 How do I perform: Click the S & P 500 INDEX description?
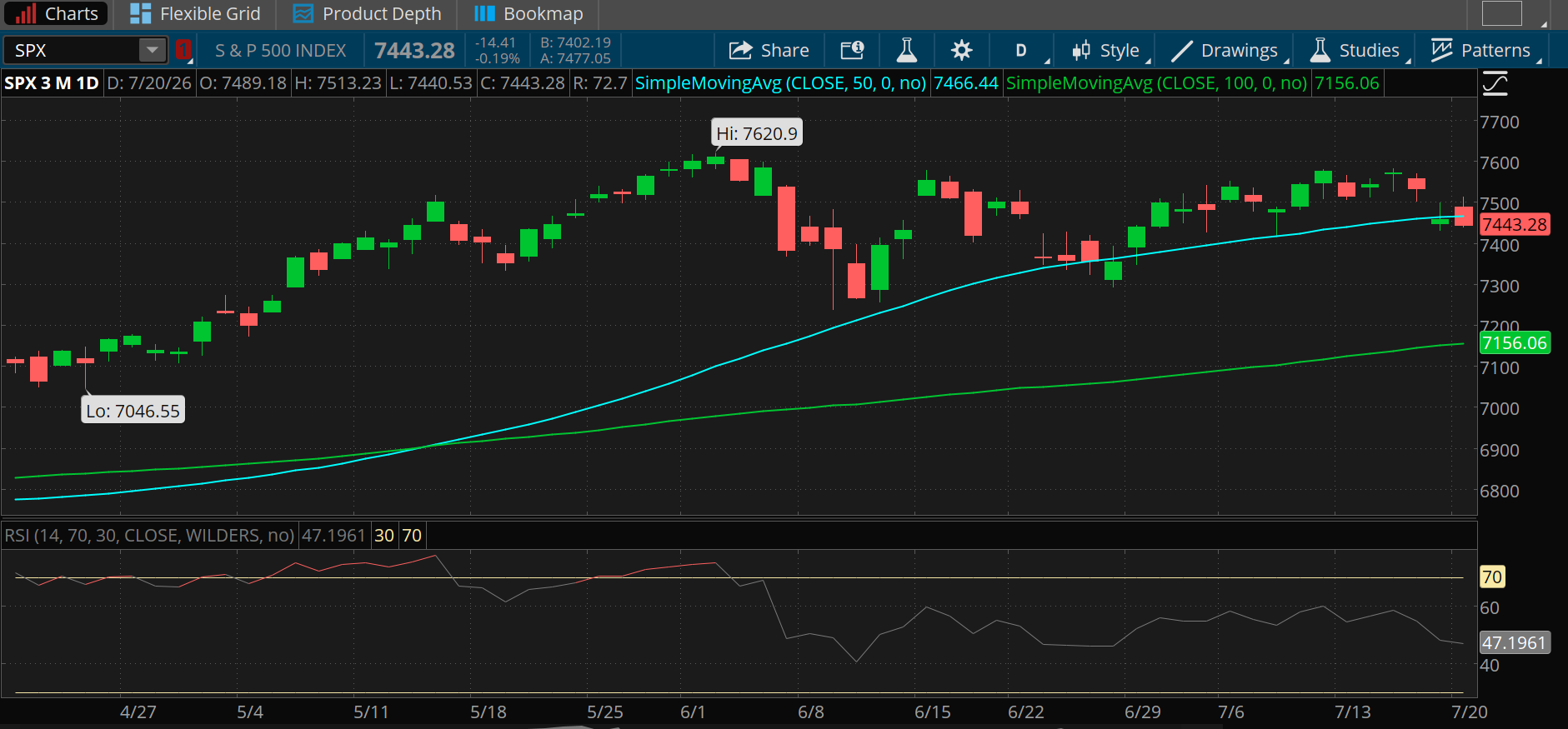[280, 50]
